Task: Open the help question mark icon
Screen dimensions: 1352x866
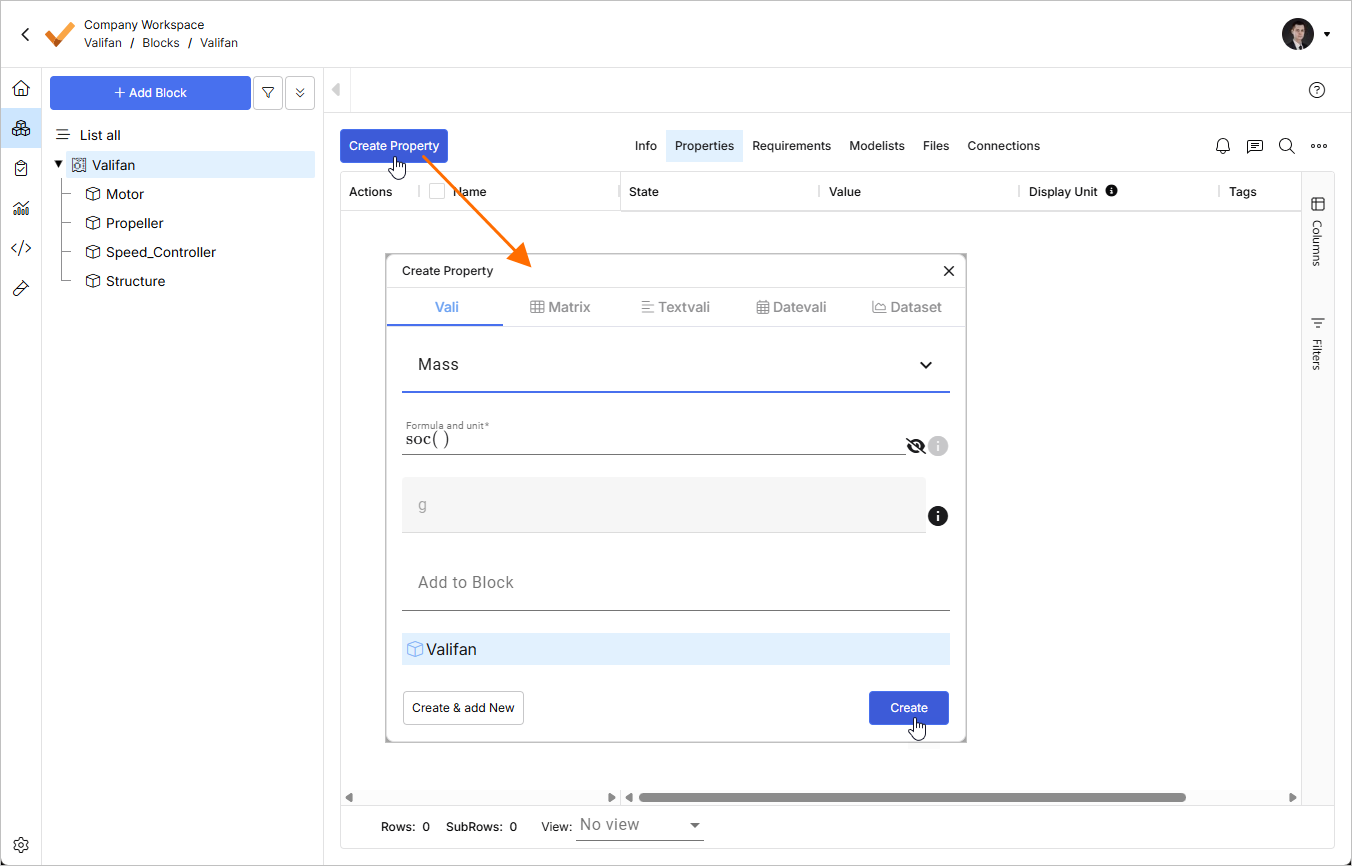Action: point(1317,90)
